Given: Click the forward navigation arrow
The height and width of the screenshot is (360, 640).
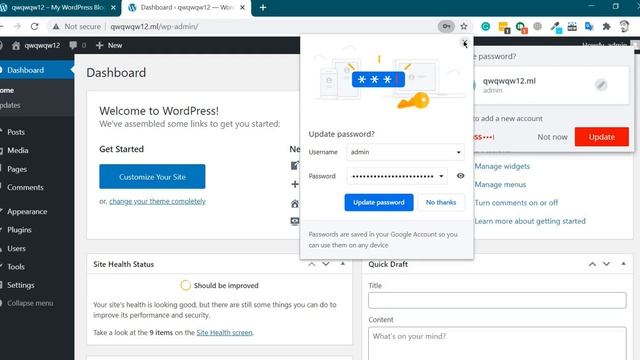Looking at the screenshot, I should 17,27.
